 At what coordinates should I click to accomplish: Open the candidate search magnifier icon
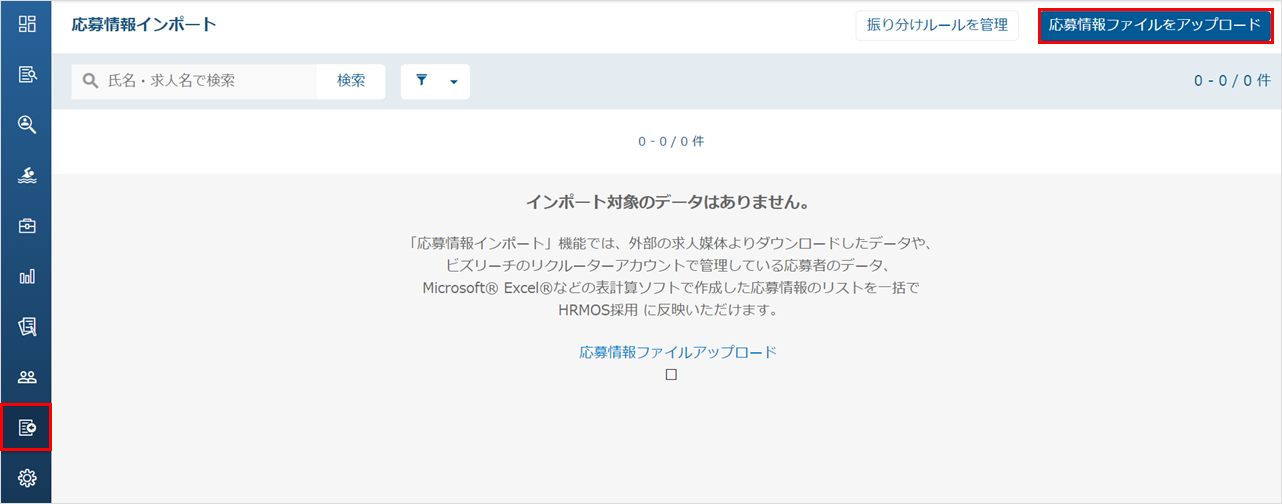click(27, 124)
